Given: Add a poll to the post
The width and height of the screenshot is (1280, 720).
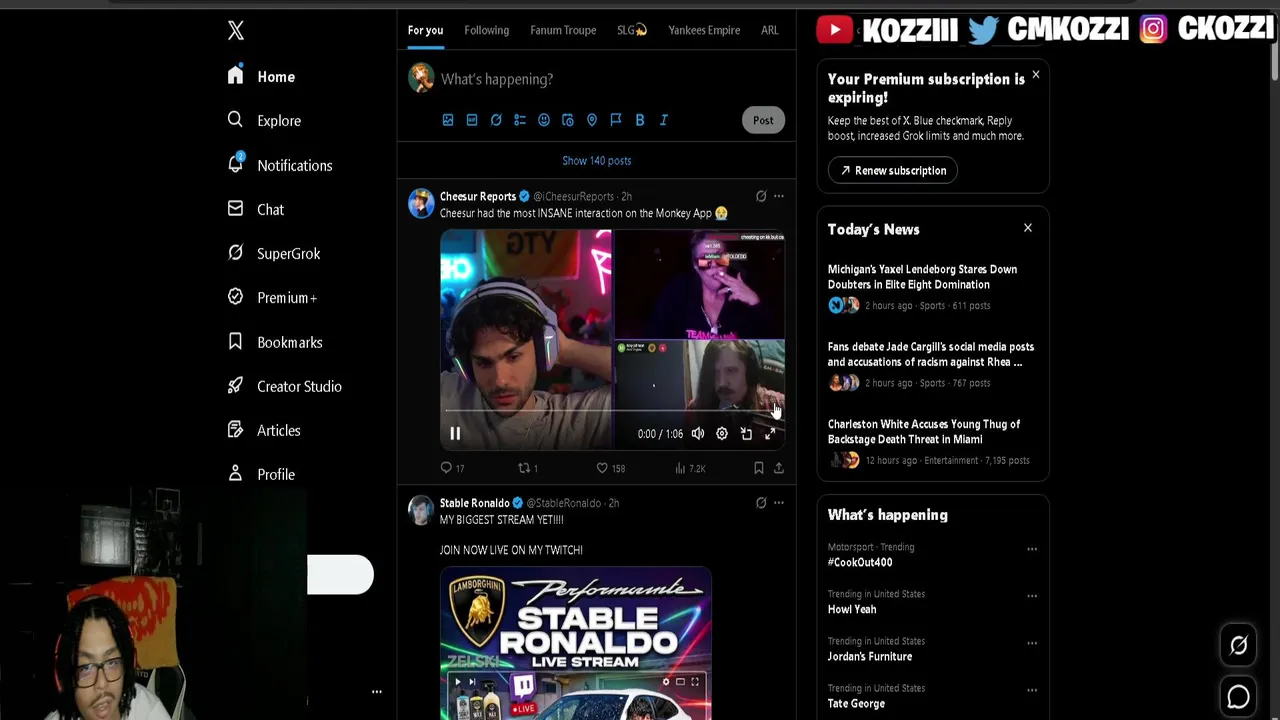Looking at the screenshot, I should point(520,120).
